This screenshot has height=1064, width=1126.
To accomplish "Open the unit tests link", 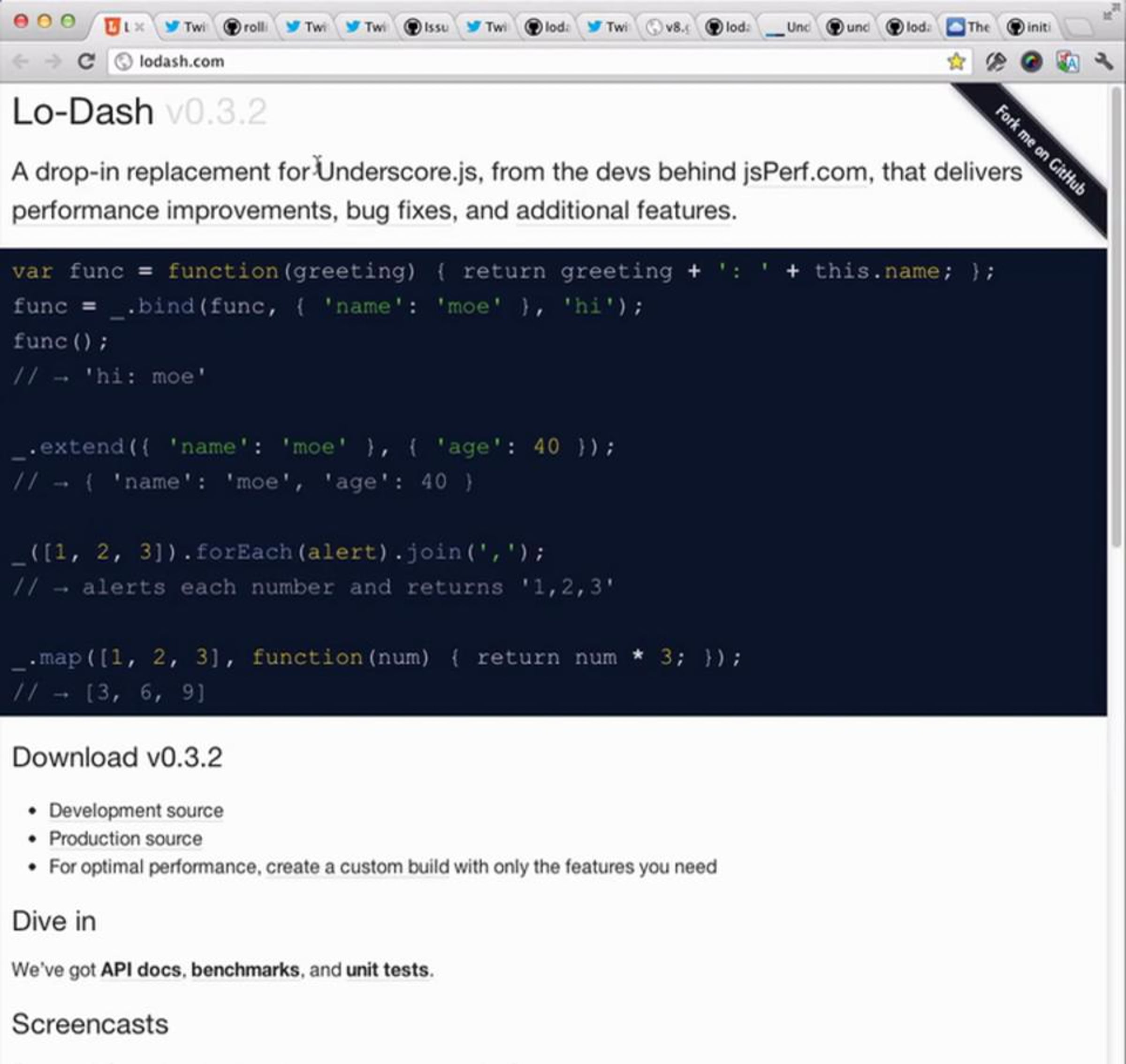I will click(x=387, y=970).
